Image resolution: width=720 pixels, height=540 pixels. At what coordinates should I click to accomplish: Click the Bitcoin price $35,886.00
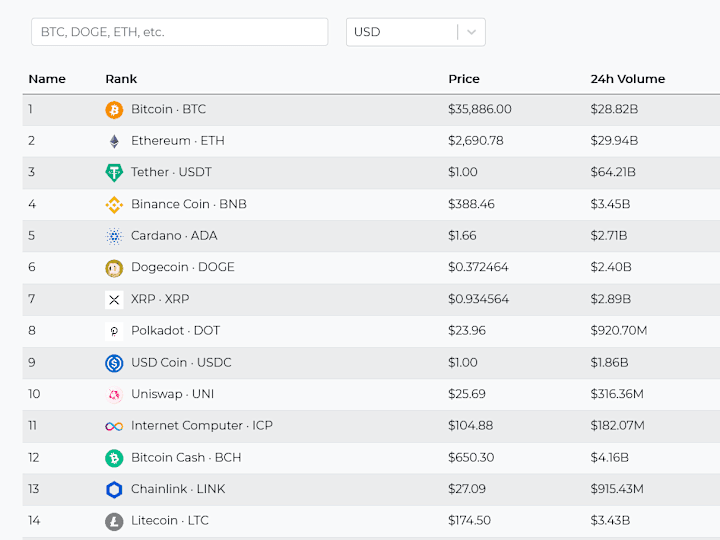480,109
